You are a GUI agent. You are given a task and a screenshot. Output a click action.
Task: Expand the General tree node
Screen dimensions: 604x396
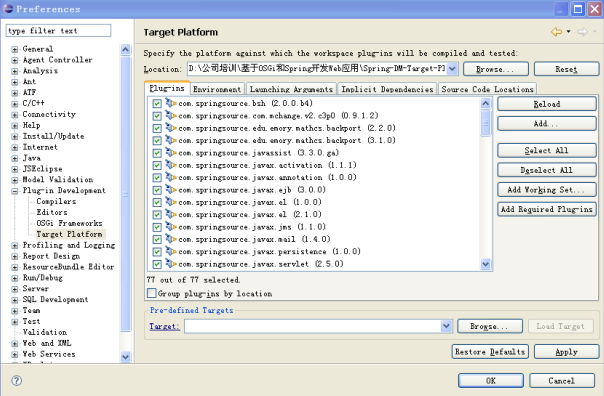[15, 49]
